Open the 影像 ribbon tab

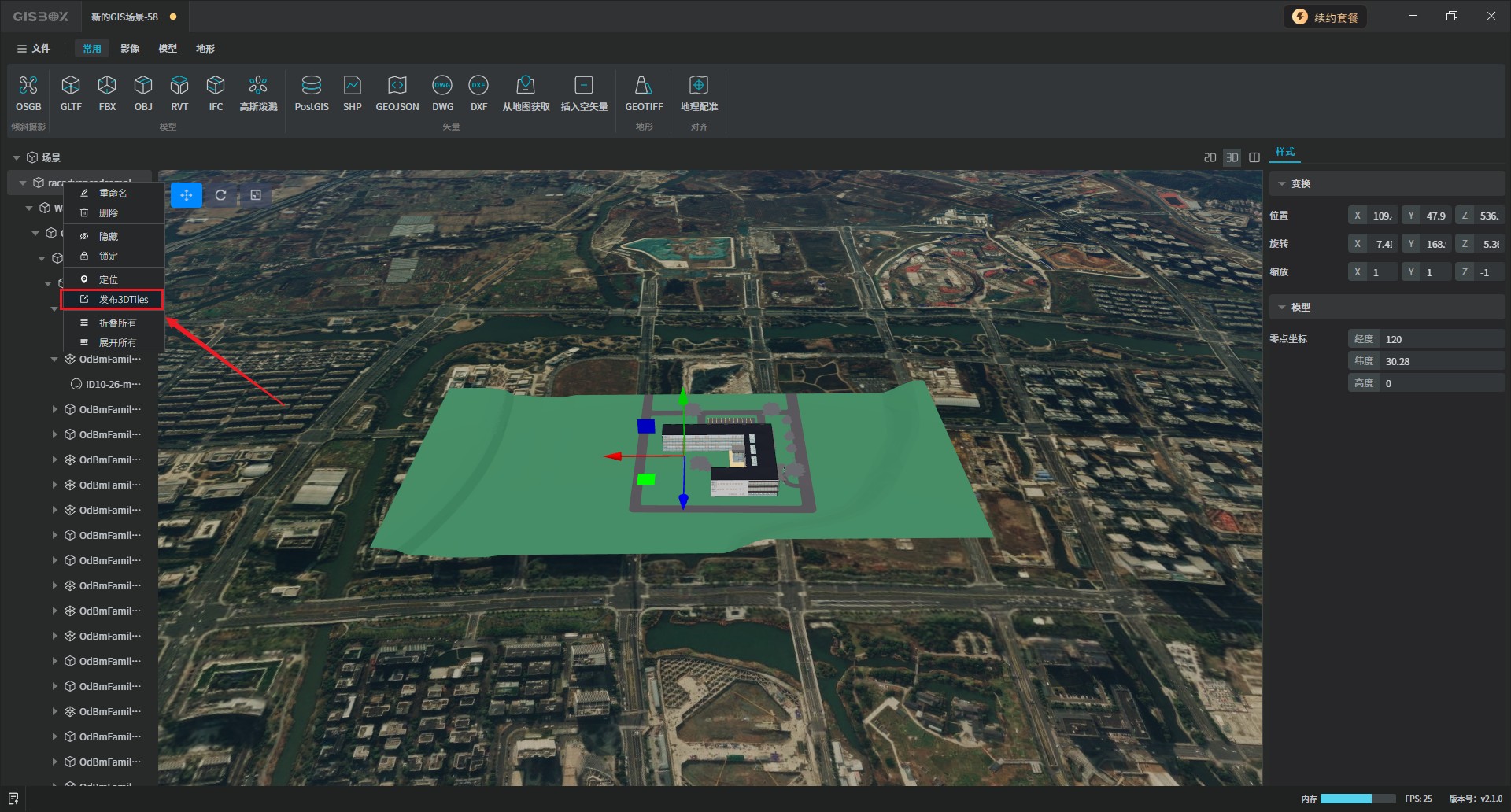(x=130, y=49)
